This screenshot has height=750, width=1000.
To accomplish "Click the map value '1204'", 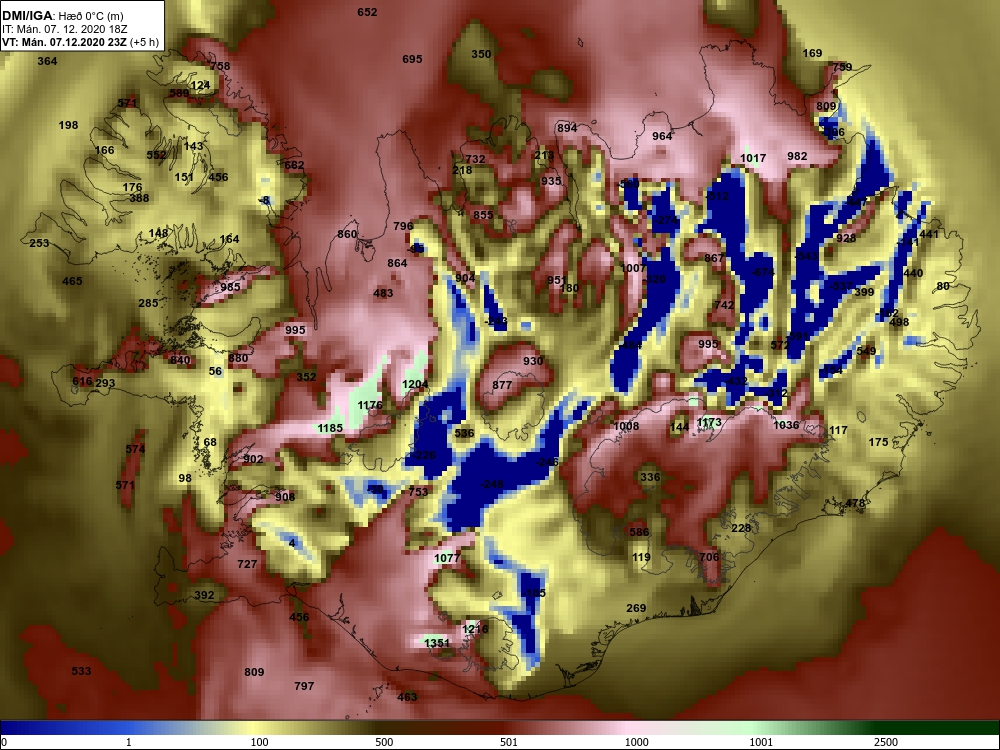I will [x=415, y=385].
